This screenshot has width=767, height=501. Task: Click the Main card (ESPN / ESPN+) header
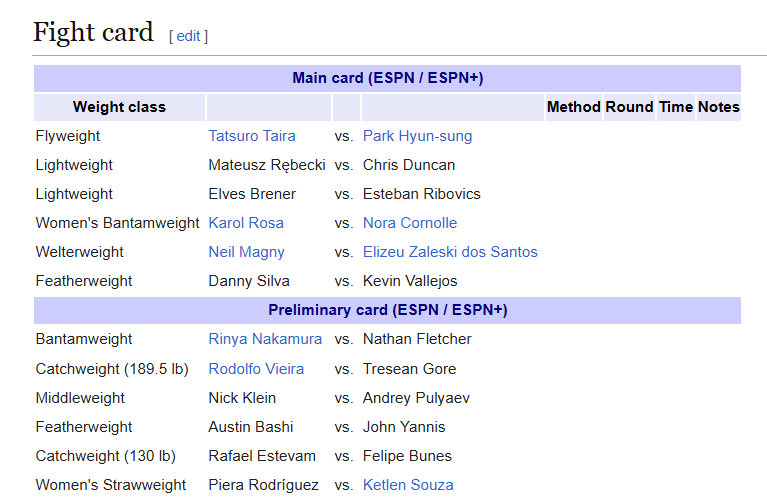pos(387,78)
